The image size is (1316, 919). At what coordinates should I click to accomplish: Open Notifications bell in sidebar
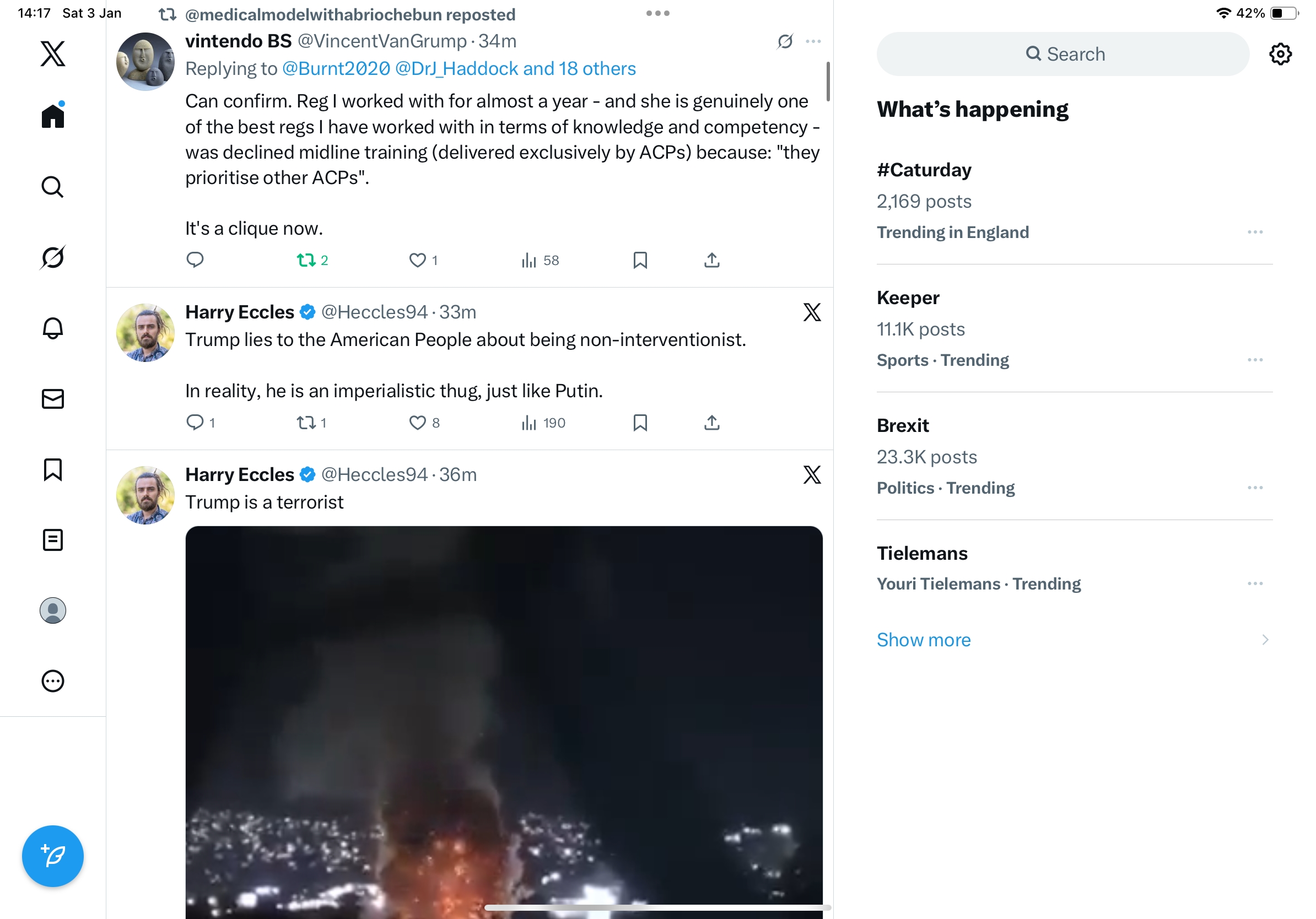(x=53, y=328)
